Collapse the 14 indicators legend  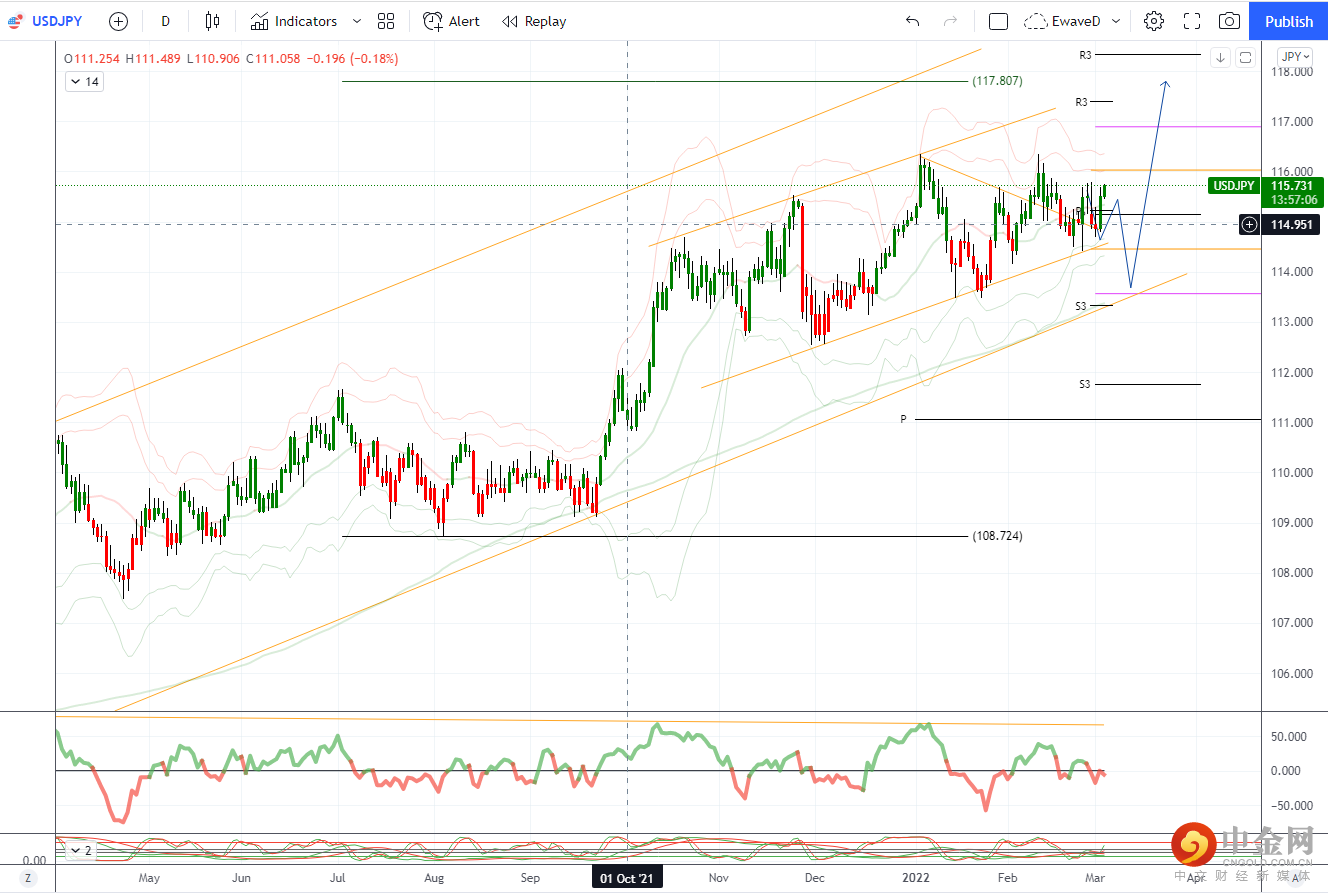coord(84,82)
